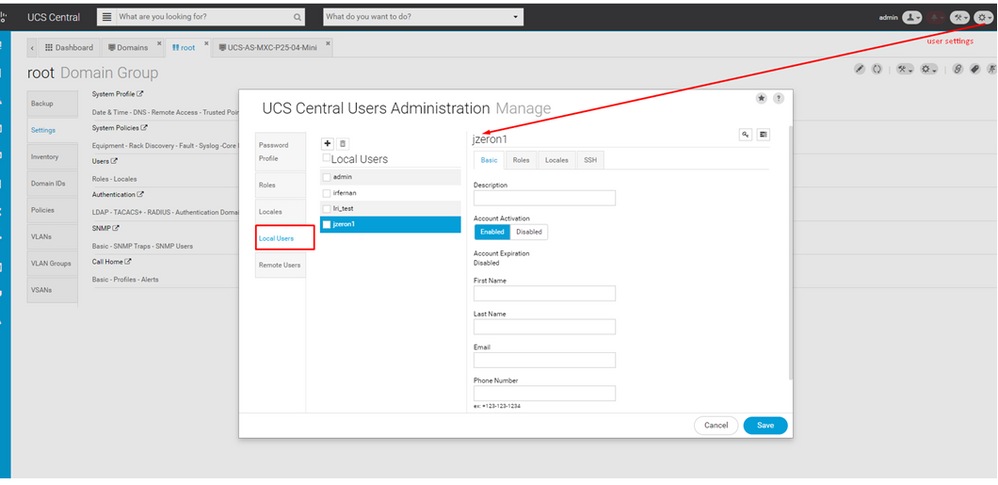The height and width of the screenshot is (485, 998).
Task: Click the trash icon to delete user
Action: pyautogui.click(x=342, y=144)
